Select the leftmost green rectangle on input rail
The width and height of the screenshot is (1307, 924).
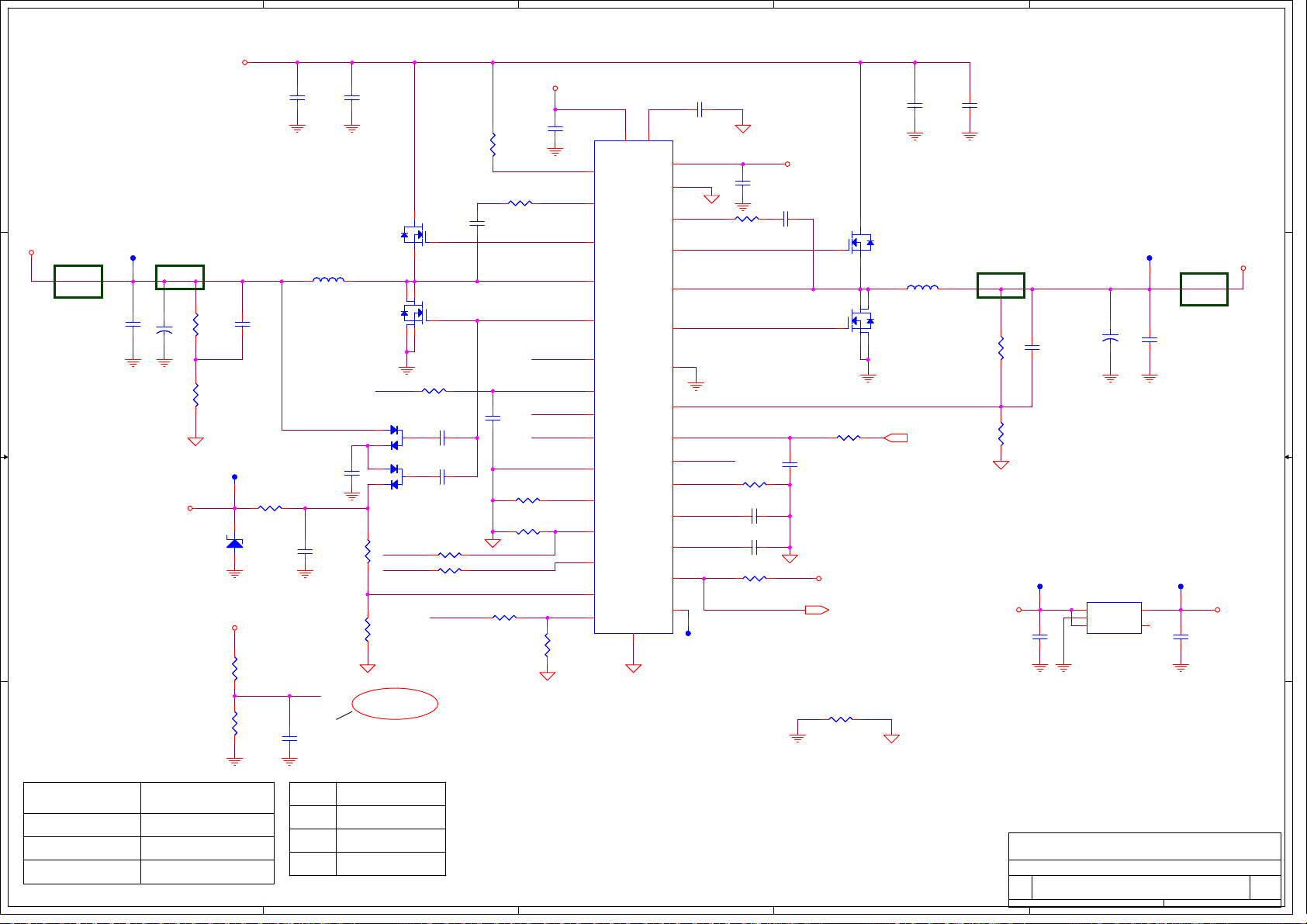78,281
